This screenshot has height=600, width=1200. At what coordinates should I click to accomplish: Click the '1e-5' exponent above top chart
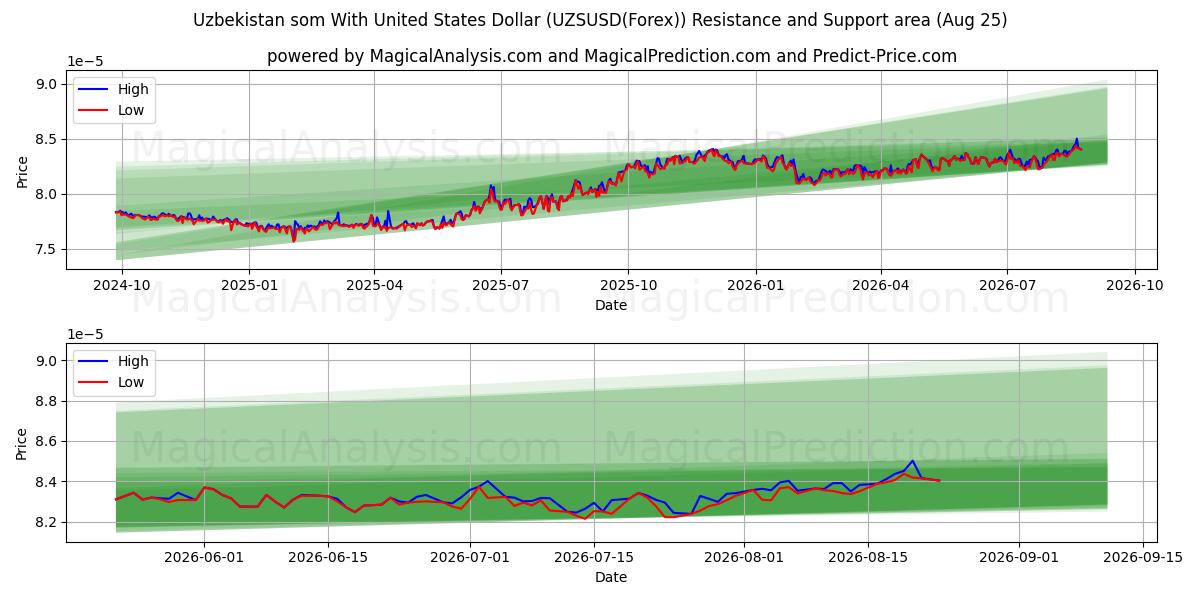click(84, 62)
